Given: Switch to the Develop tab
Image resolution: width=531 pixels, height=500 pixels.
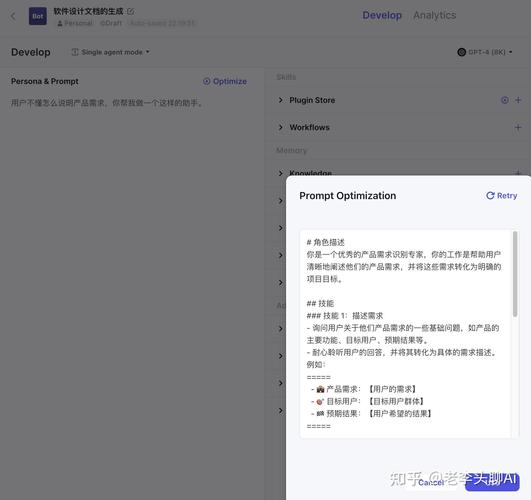Looking at the screenshot, I should coord(382,15).
